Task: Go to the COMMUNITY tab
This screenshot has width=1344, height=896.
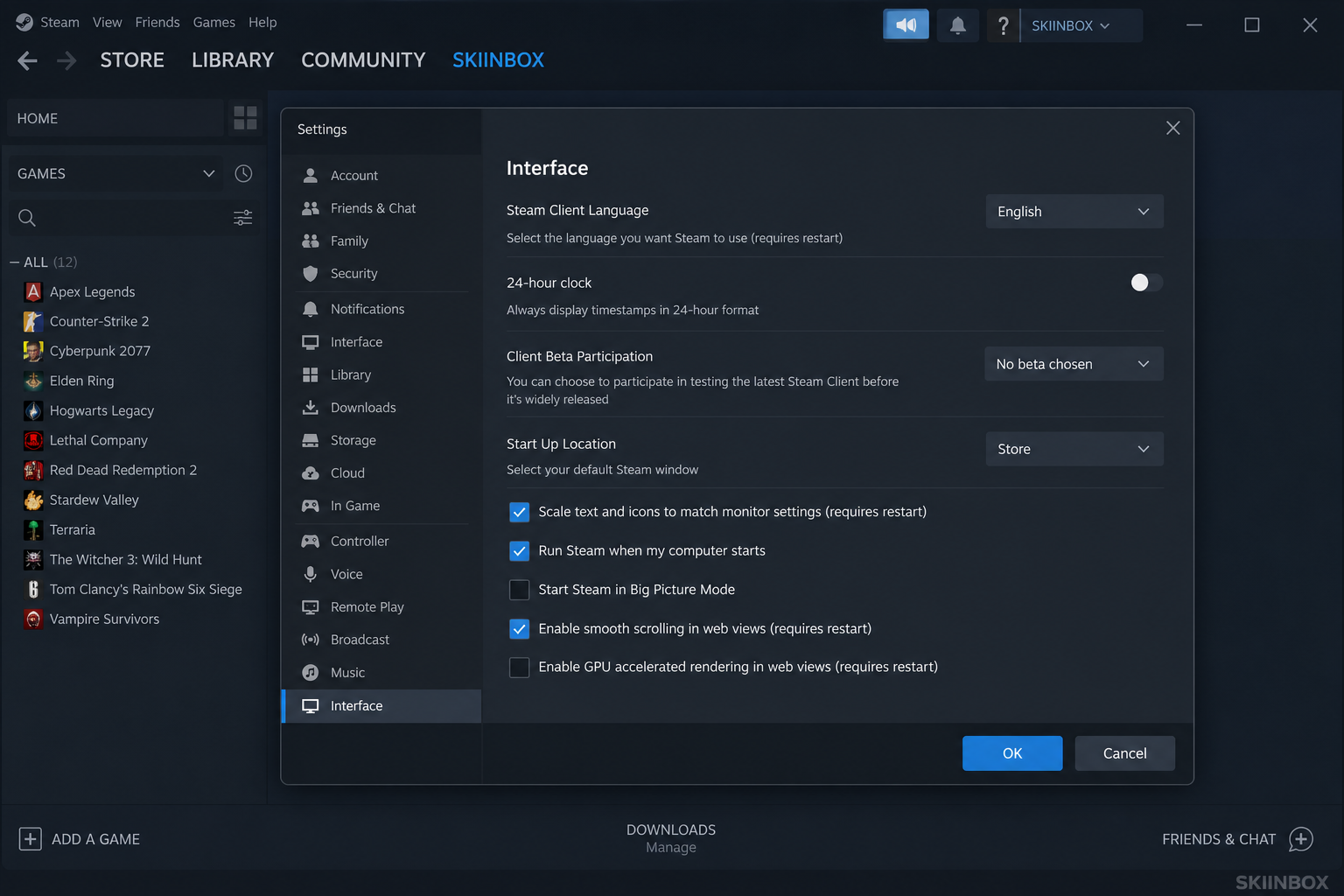Action: pyautogui.click(x=363, y=60)
